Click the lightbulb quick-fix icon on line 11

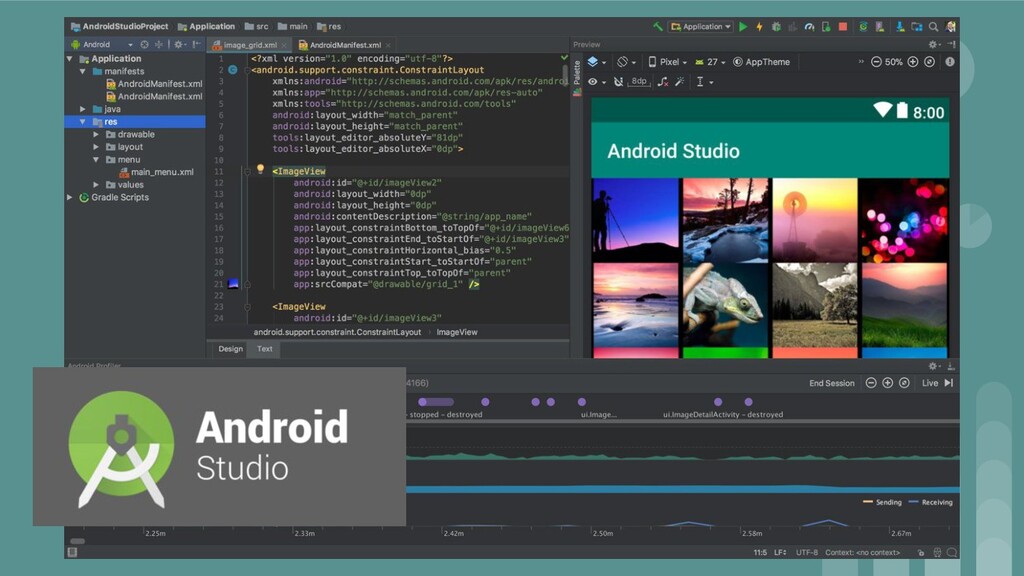click(x=260, y=169)
